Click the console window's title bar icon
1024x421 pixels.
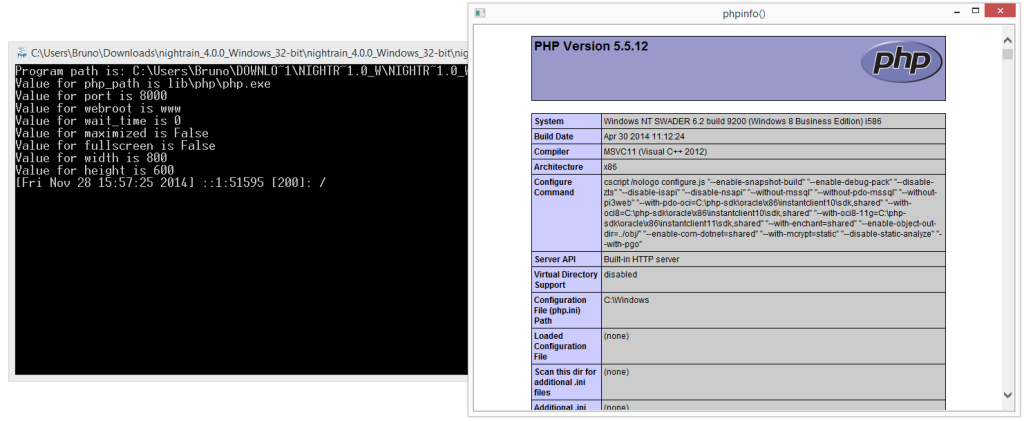(x=20, y=52)
